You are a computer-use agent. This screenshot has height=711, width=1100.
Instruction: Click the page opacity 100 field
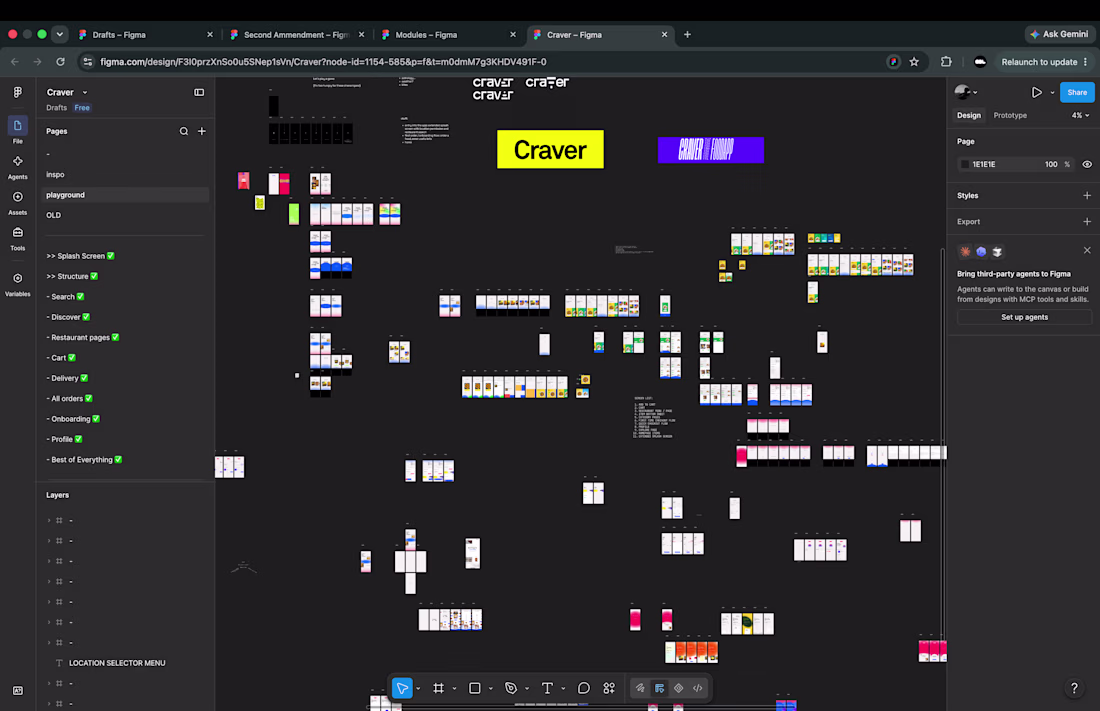point(1050,164)
